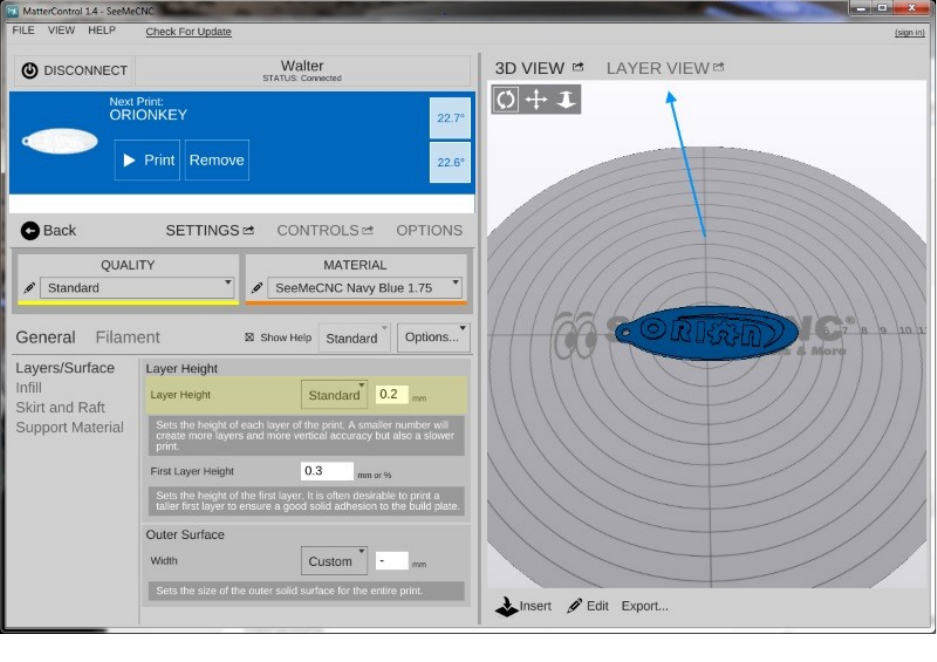Click the Disconnect power icon
The image size is (937, 662).
click(29, 71)
